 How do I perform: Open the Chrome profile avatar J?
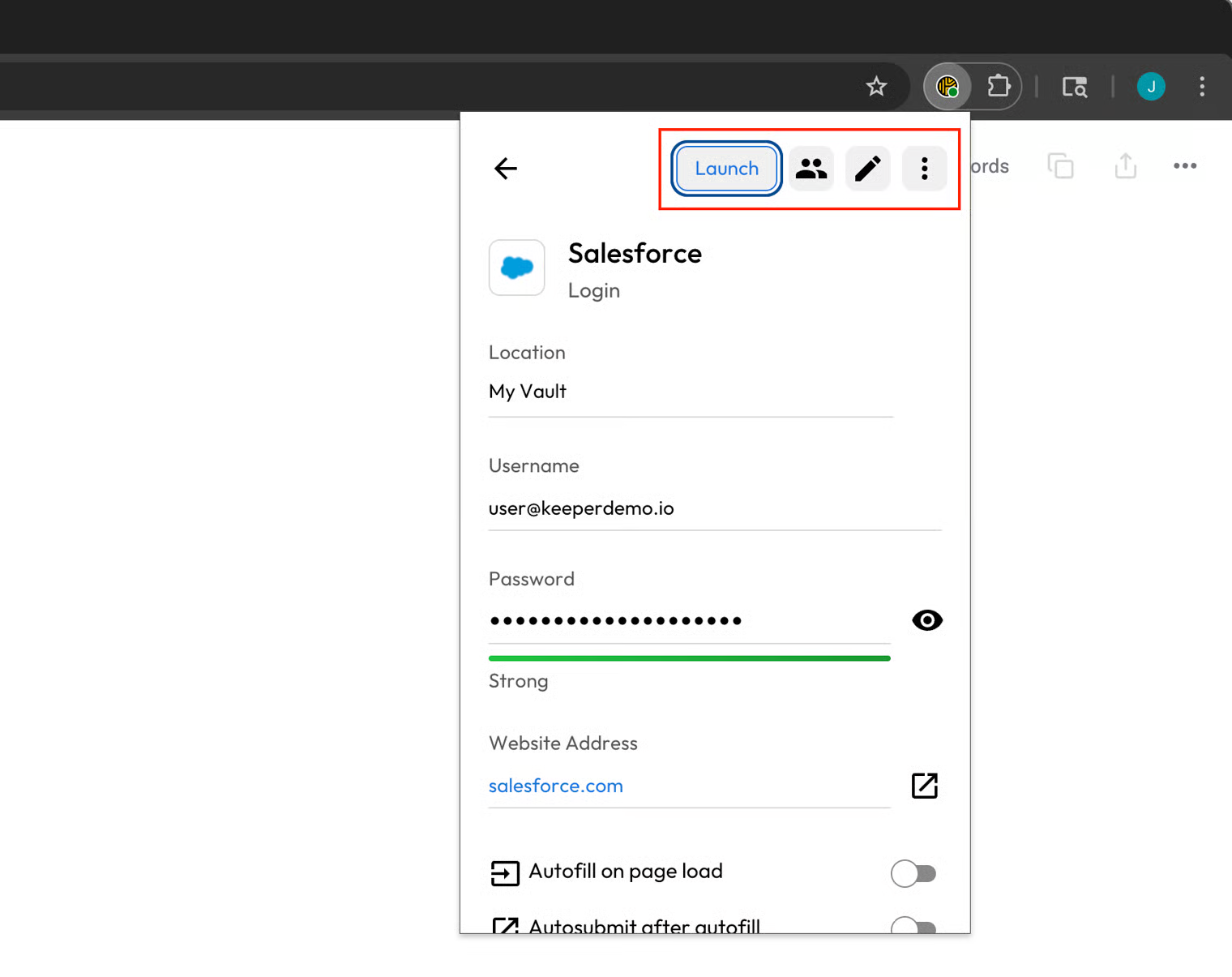click(1151, 86)
